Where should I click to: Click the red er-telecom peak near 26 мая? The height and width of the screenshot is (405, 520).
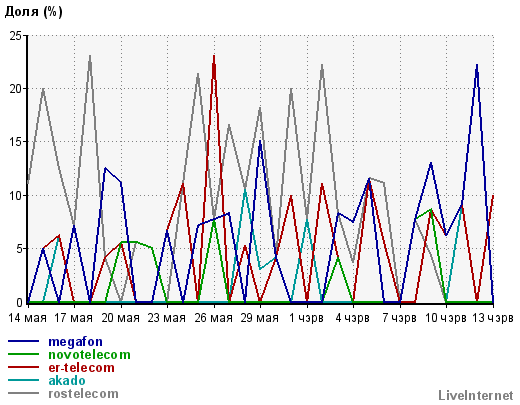(214, 57)
